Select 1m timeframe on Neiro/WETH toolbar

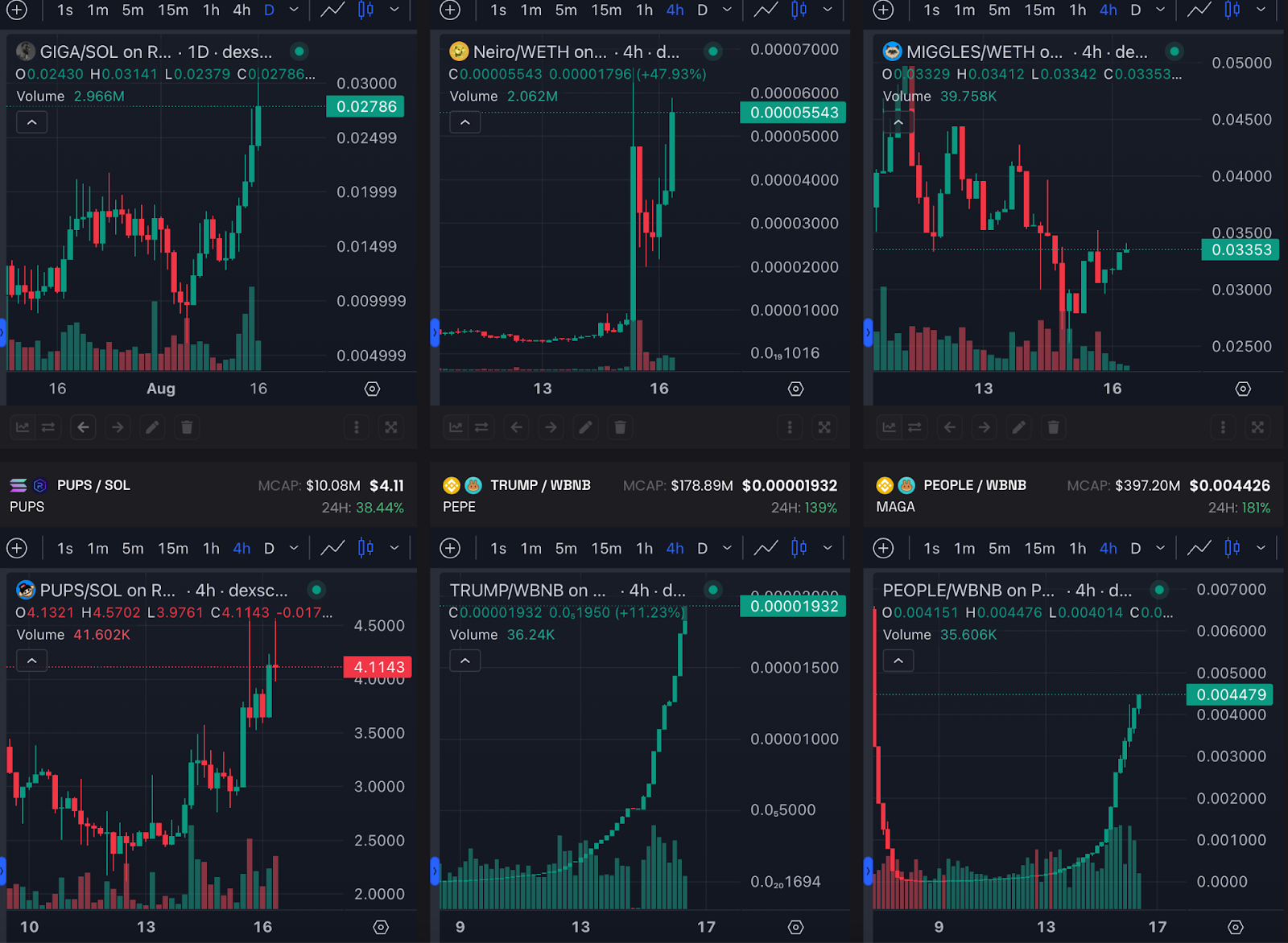point(531,10)
